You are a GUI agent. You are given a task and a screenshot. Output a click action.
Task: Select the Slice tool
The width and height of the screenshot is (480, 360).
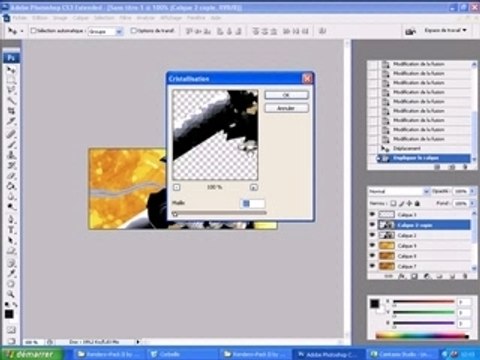pyautogui.click(x=11, y=121)
